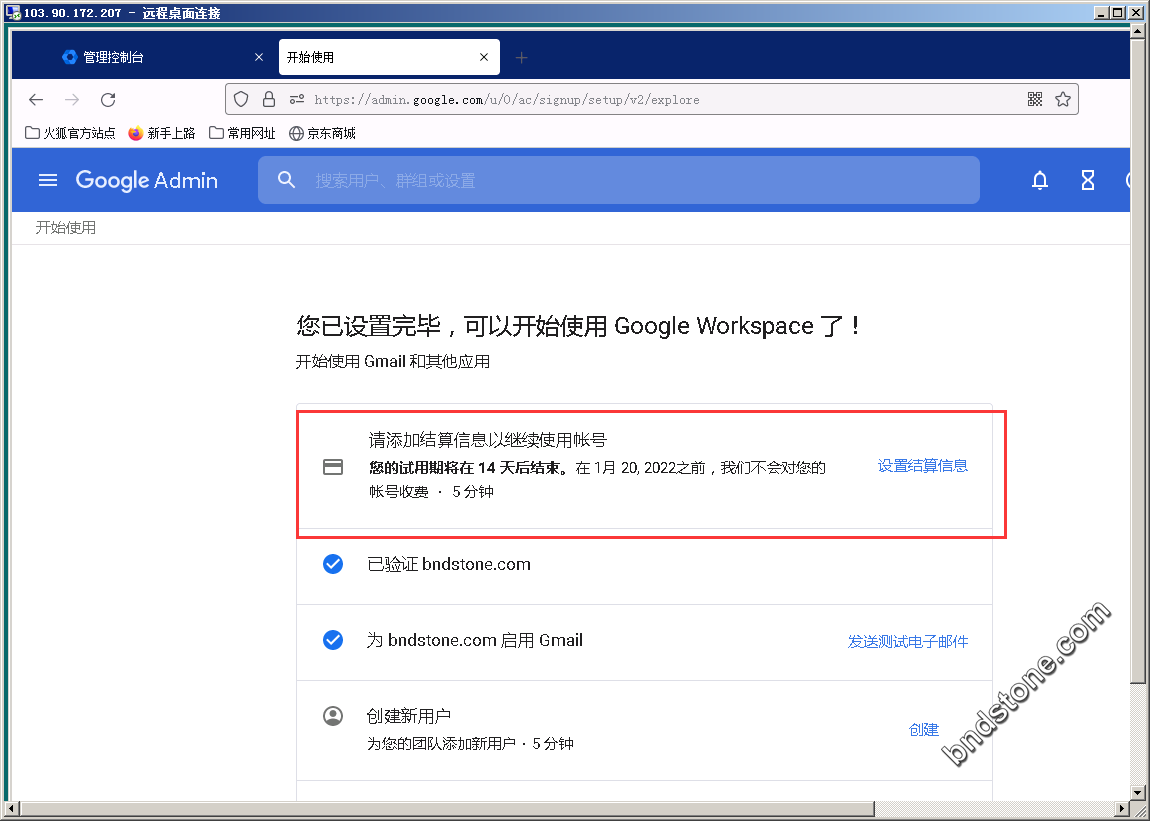Click the browser forward arrow

pos(72,100)
